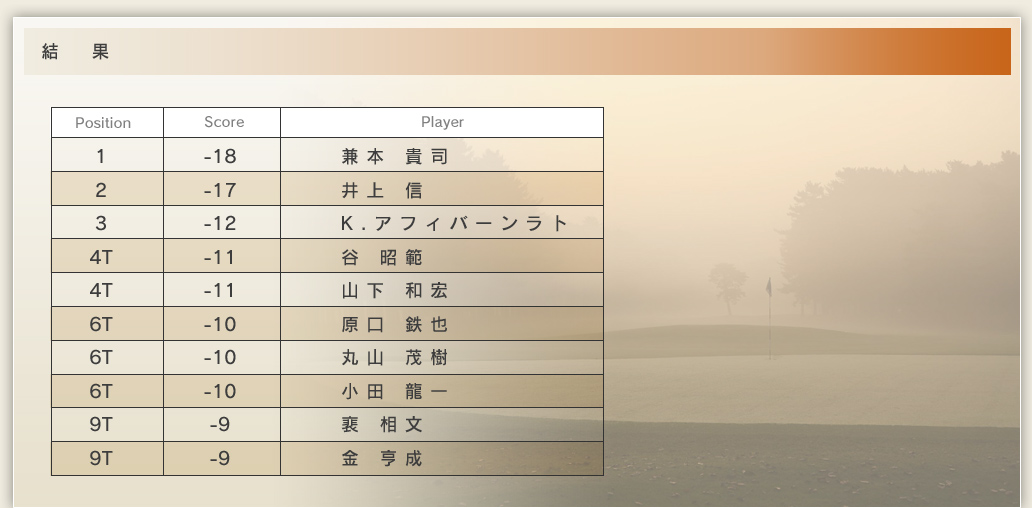Select player name 丸山 茂樹
The width and height of the screenshot is (1032, 508).
click(395, 358)
